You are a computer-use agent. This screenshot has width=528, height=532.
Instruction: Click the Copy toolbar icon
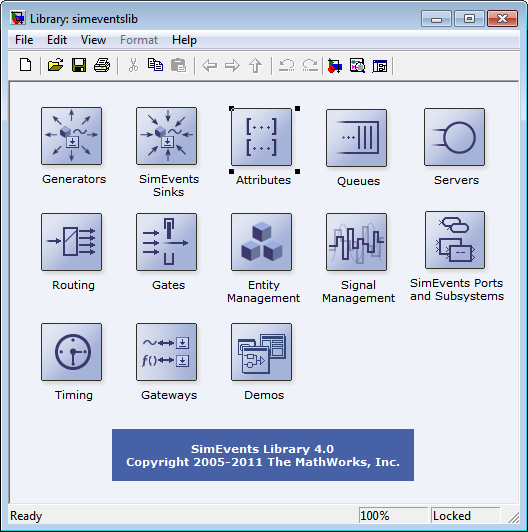(x=155, y=65)
